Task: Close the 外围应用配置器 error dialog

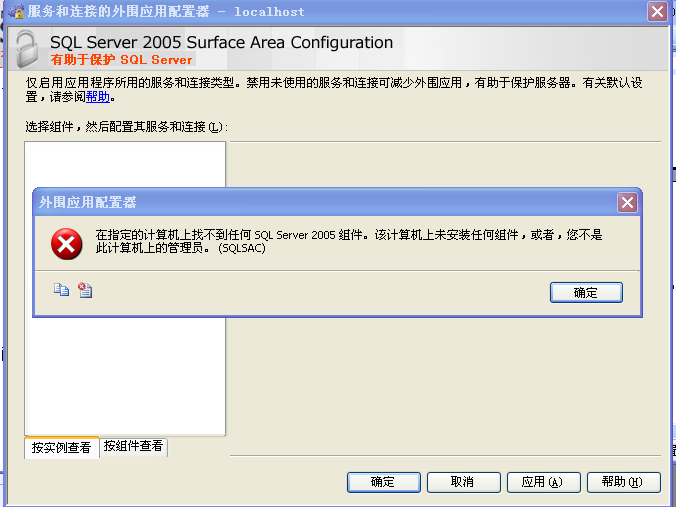Action: click(x=627, y=202)
